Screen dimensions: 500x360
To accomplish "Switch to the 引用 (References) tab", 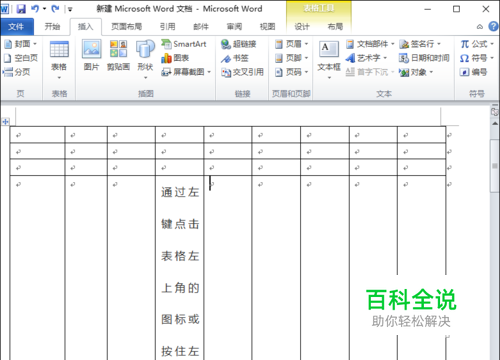I will coord(167,27).
